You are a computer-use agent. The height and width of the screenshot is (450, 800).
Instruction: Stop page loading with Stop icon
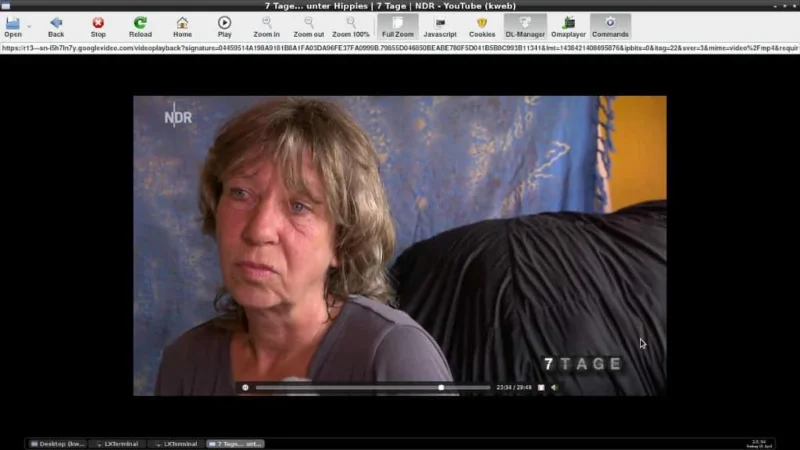98,27
